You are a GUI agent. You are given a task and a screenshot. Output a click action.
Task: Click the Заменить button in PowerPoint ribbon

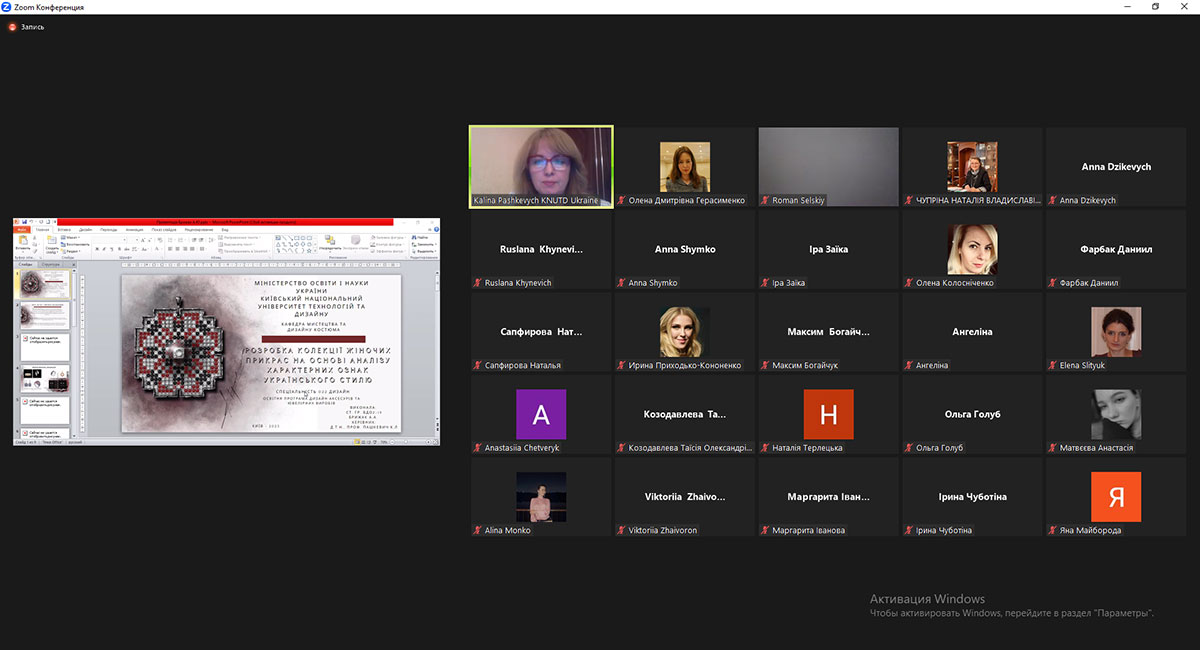[424, 244]
